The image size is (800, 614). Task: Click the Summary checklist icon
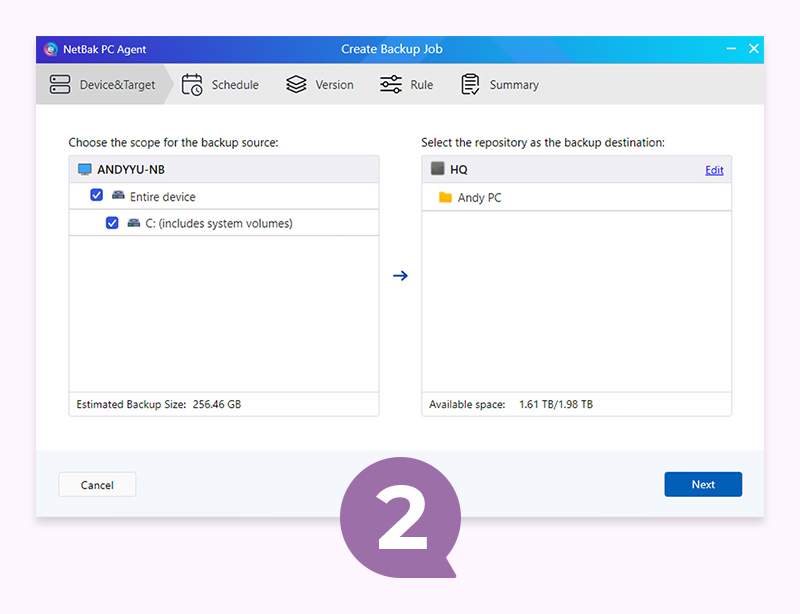pos(470,84)
